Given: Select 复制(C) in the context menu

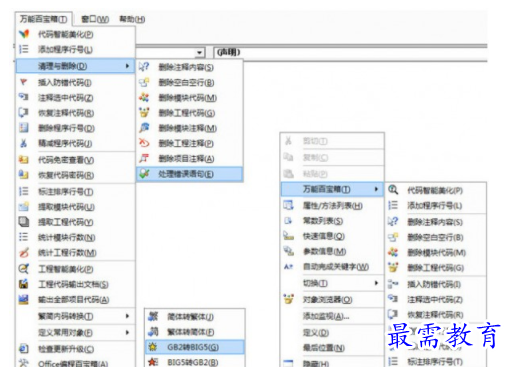Looking at the screenshot, I should [x=332, y=157].
